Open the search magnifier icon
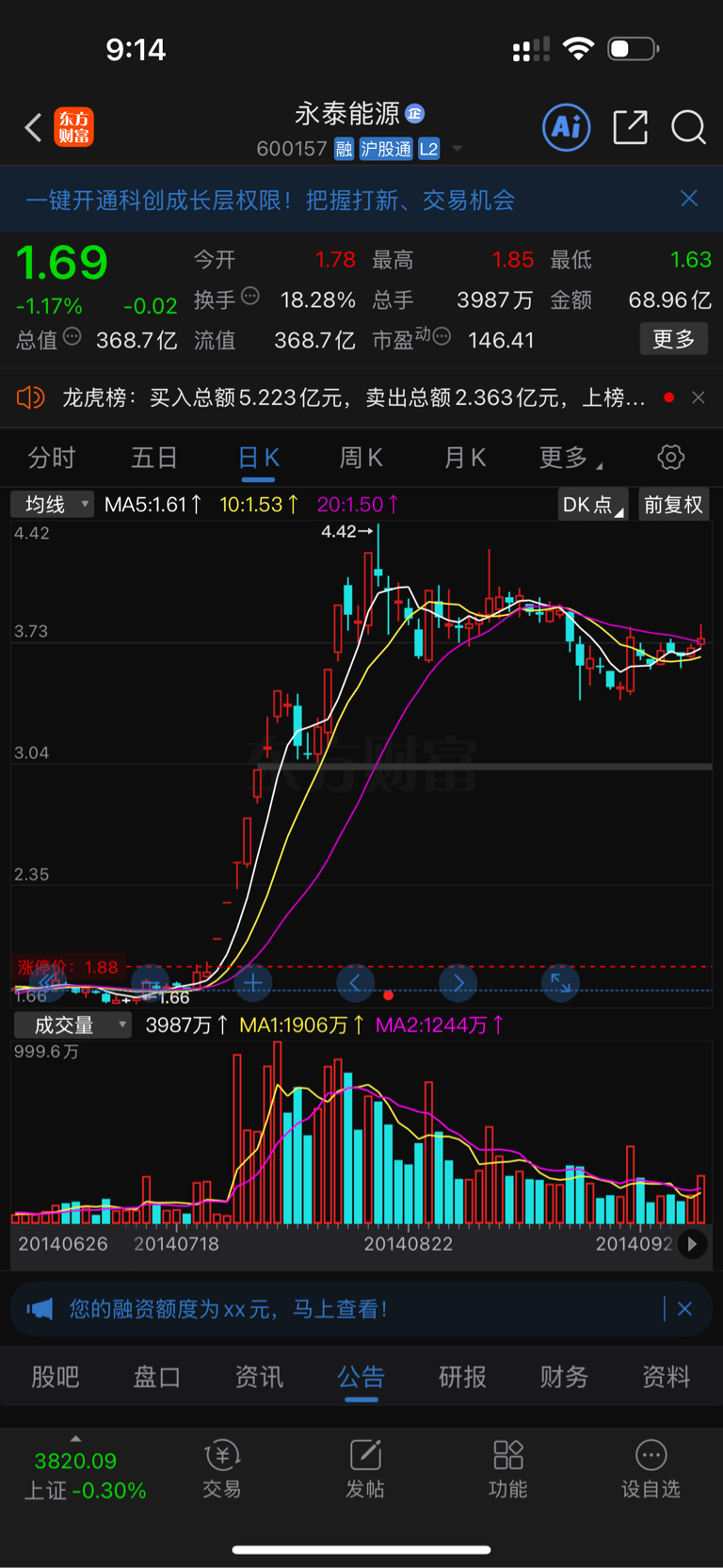Screen dimensions: 723x1568 (688, 127)
